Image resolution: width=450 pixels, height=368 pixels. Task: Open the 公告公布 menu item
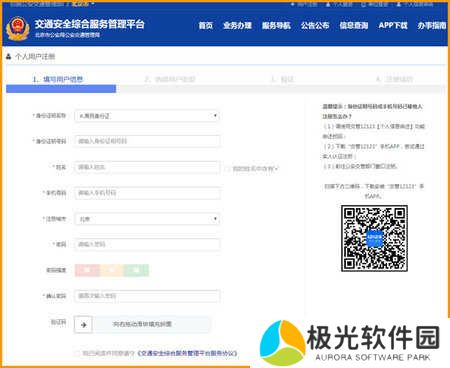315,26
